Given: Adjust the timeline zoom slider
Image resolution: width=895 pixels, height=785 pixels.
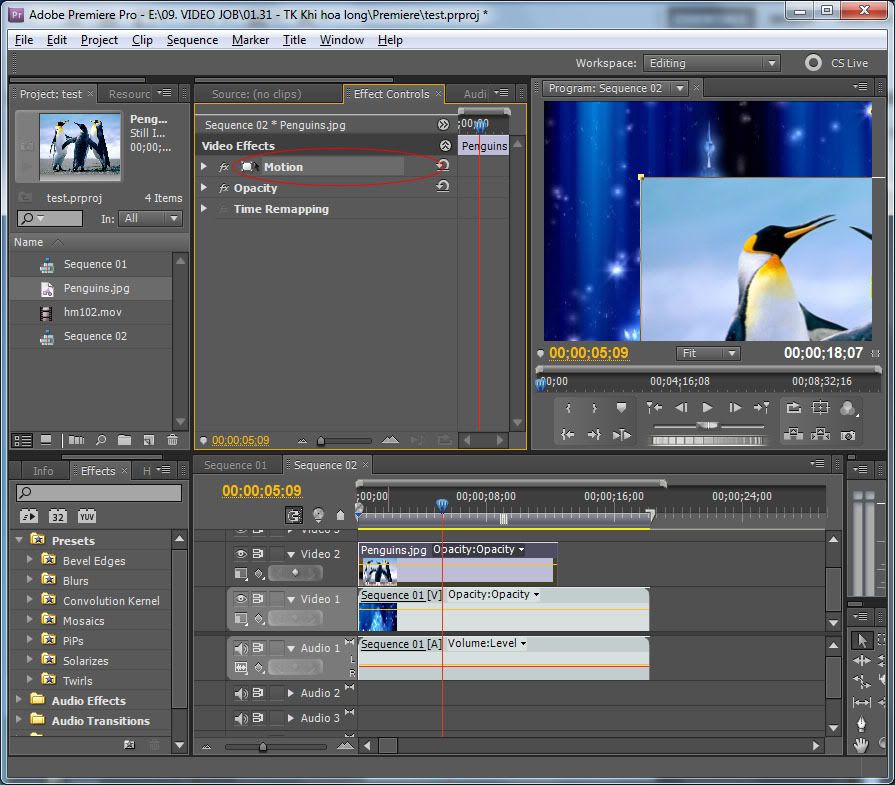Looking at the screenshot, I should [x=263, y=747].
